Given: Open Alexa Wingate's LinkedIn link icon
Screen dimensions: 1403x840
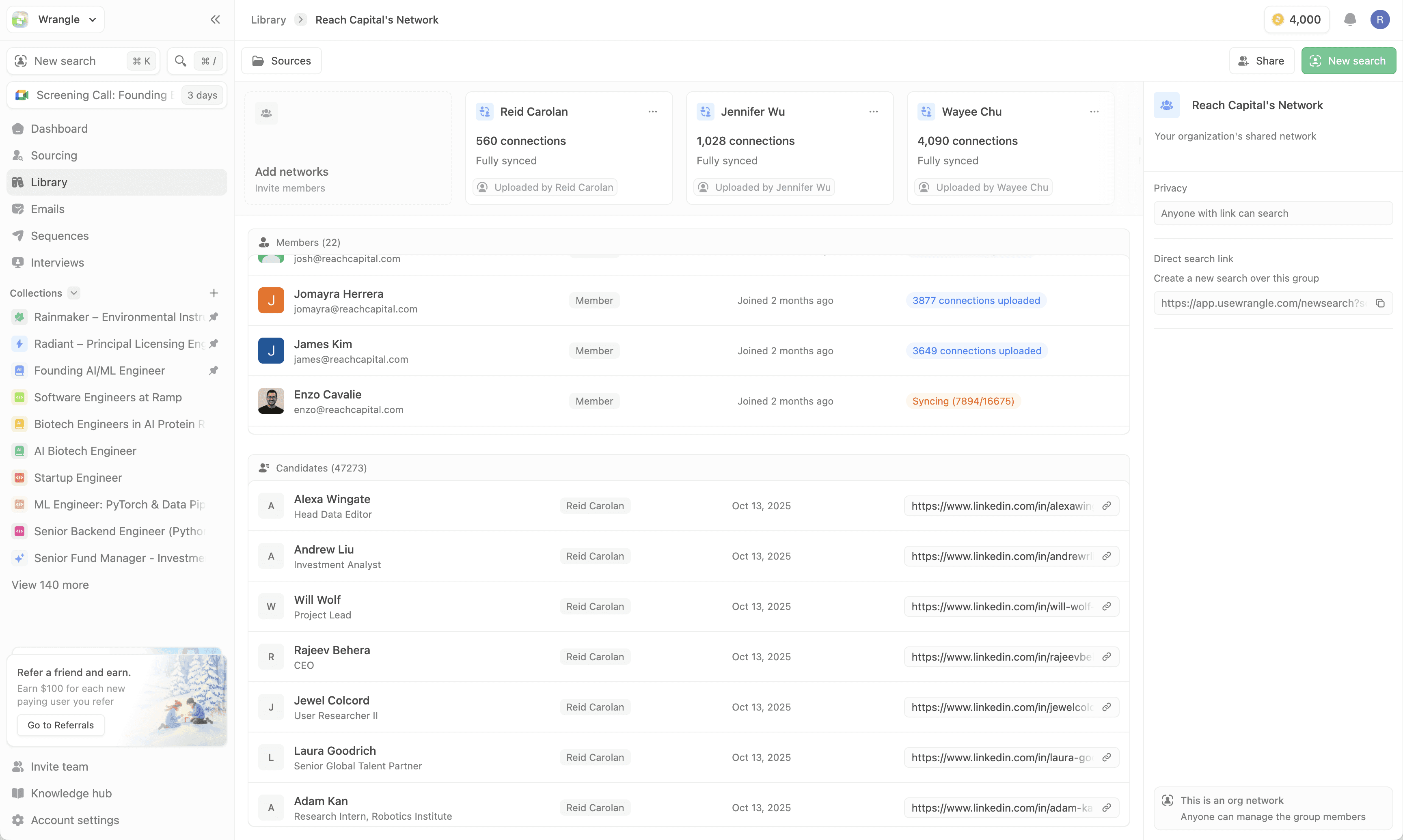Looking at the screenshot, I should [x=1106, y=506].
